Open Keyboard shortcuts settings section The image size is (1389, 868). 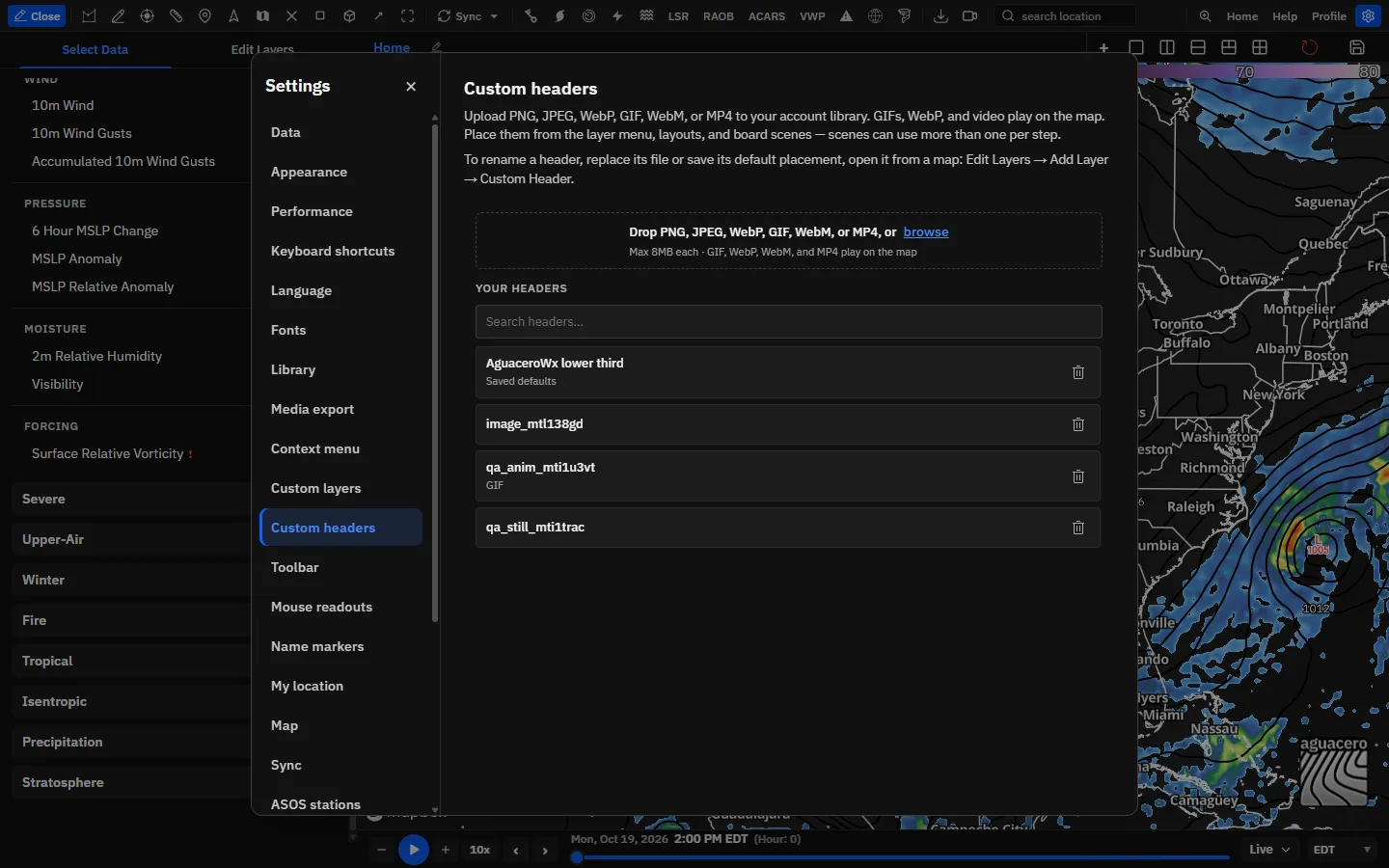(x=341, y=251)
